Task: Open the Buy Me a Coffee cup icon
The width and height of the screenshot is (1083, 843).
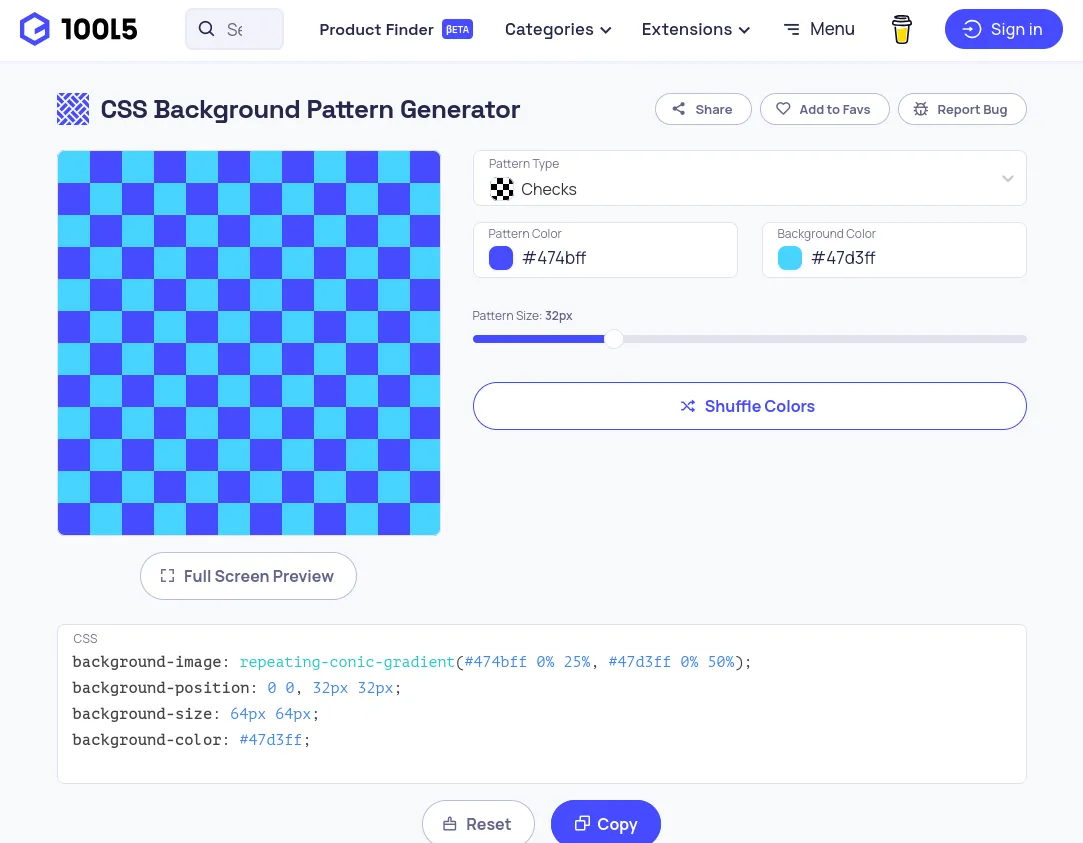Action: [901, 29]
